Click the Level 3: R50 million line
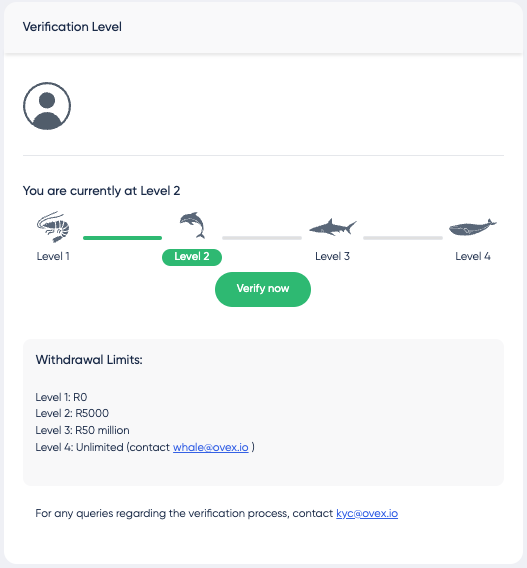This screenshot has width=527, height=568. tap(82, 430)
